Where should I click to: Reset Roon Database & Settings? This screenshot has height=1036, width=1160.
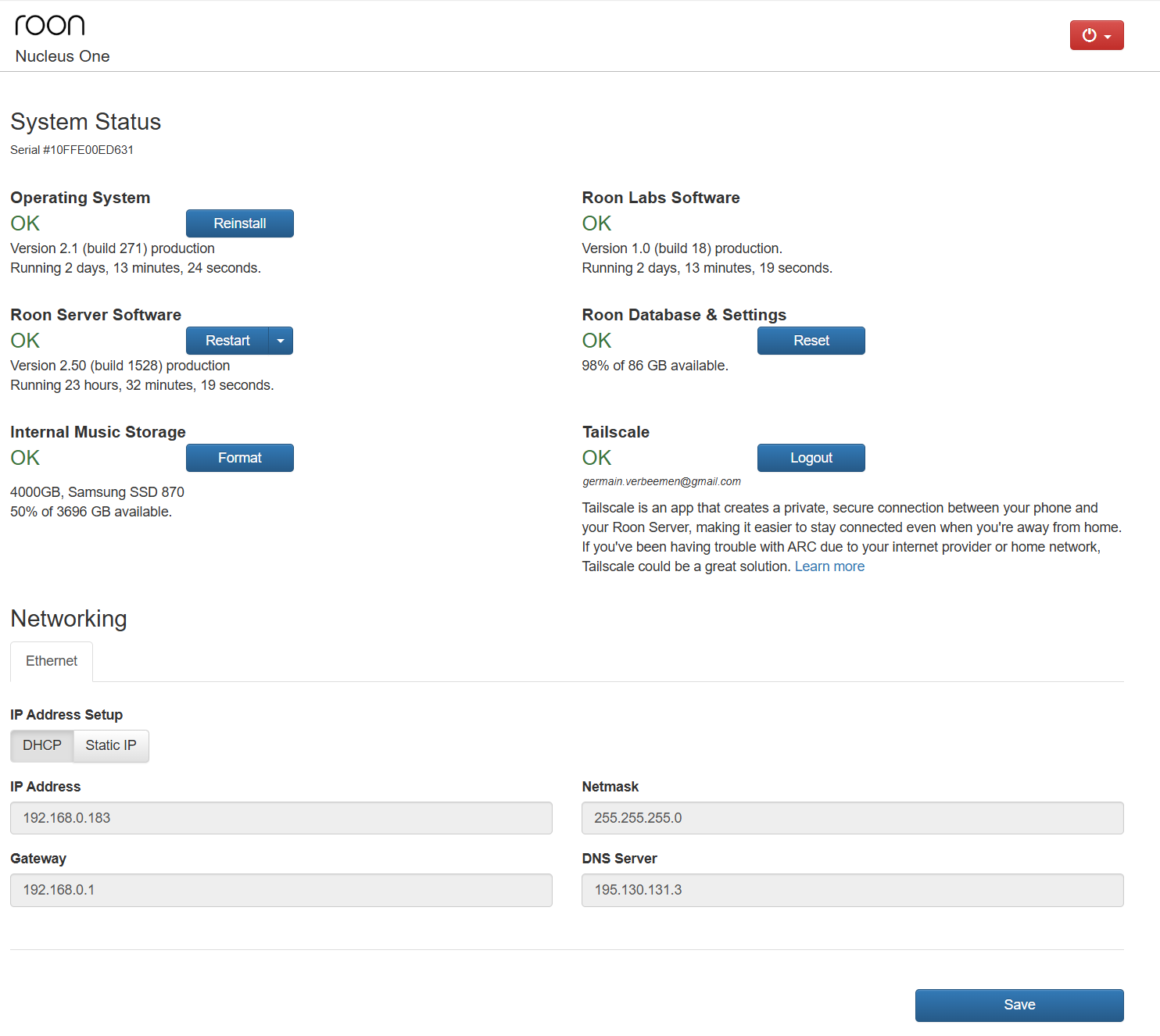pos(811,341)
